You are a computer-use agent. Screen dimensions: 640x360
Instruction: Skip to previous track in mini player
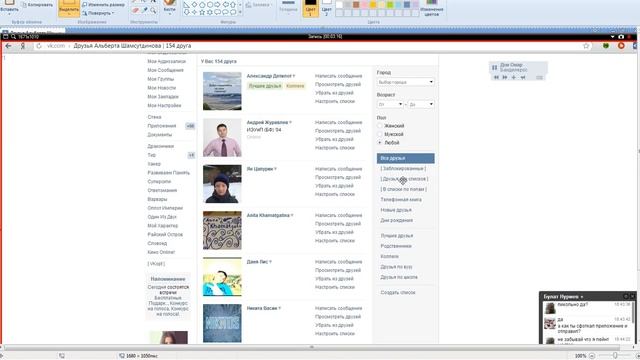coord(496,77)
